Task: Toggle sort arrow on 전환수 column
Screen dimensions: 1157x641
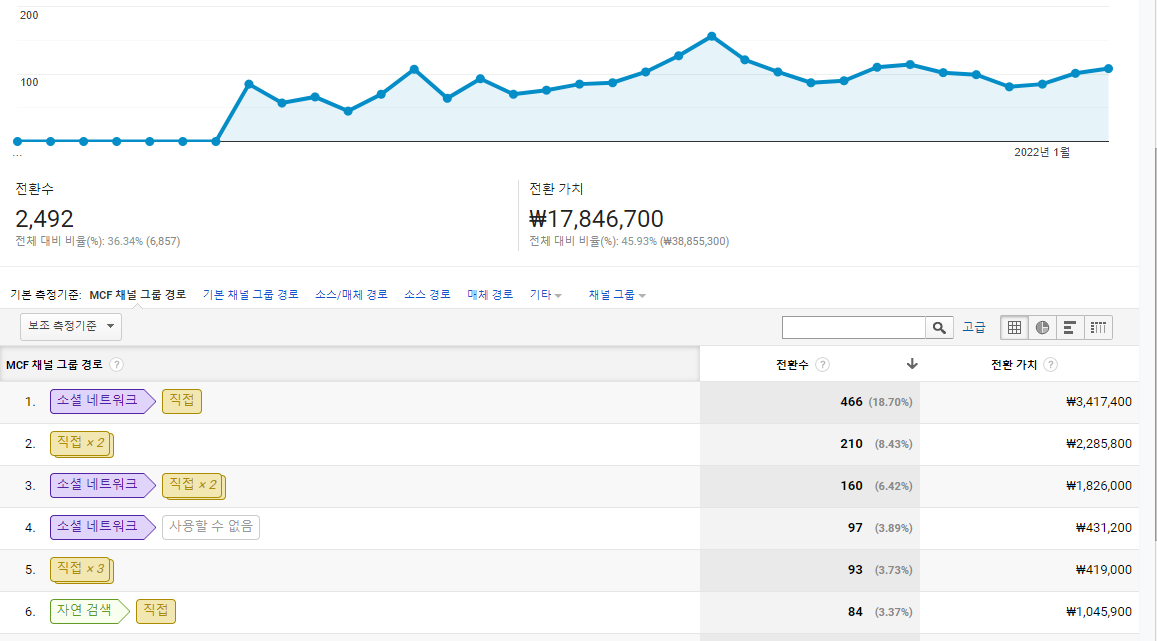Action: 912,364
